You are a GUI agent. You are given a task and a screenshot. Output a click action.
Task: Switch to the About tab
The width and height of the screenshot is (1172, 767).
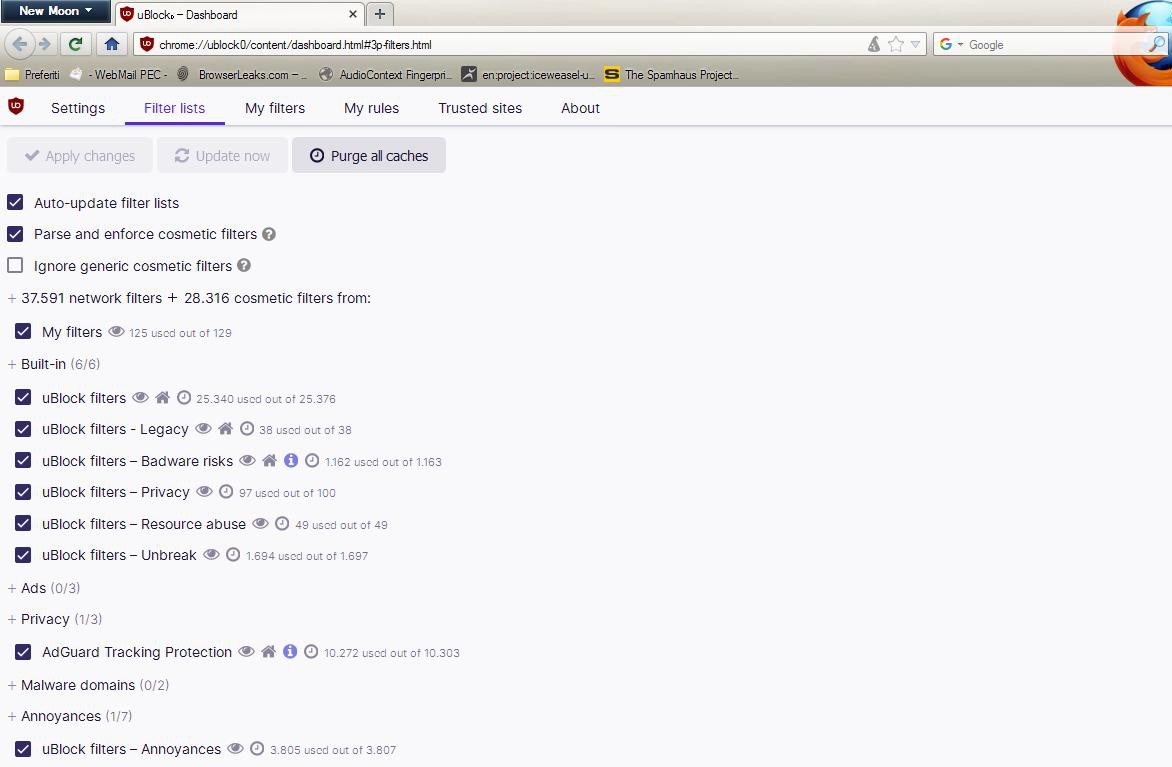point(580,108)
